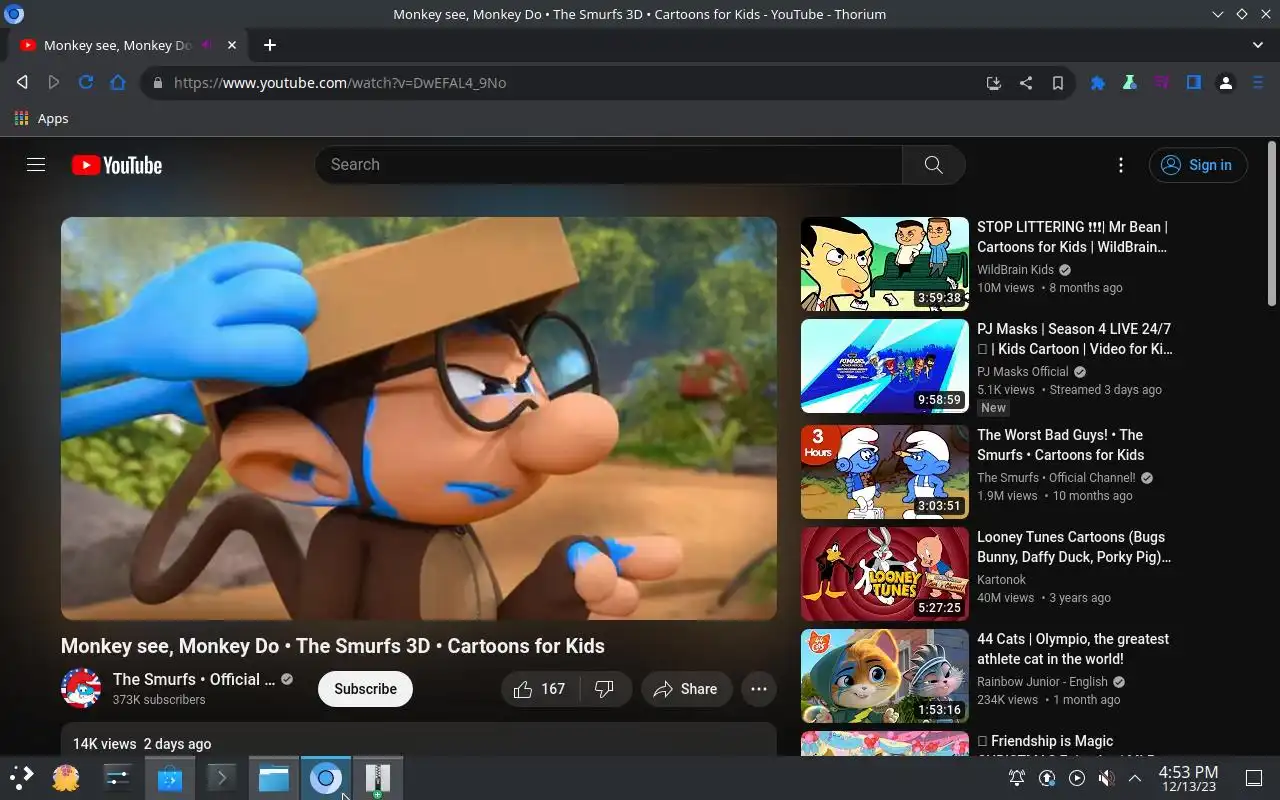
Task: Open the YouTube guide hamburger menu
Action: [36, 165]
